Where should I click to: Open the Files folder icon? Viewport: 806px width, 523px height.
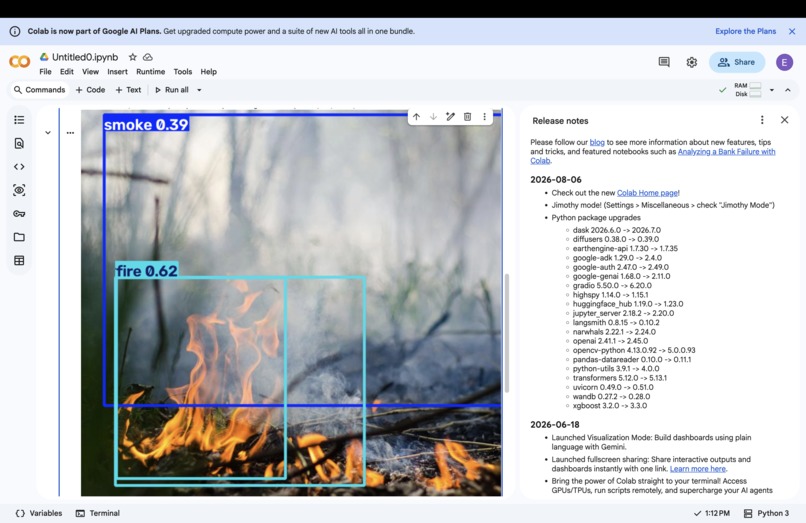click(x=19, y=237)
